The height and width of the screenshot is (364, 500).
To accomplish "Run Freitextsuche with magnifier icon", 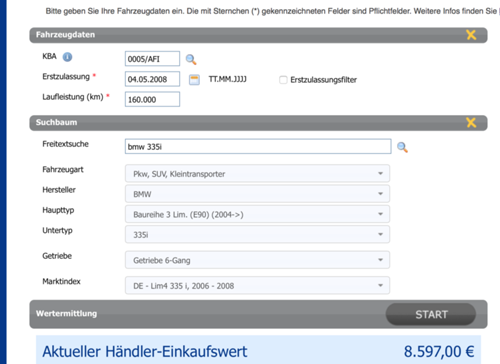I will 402,147.
